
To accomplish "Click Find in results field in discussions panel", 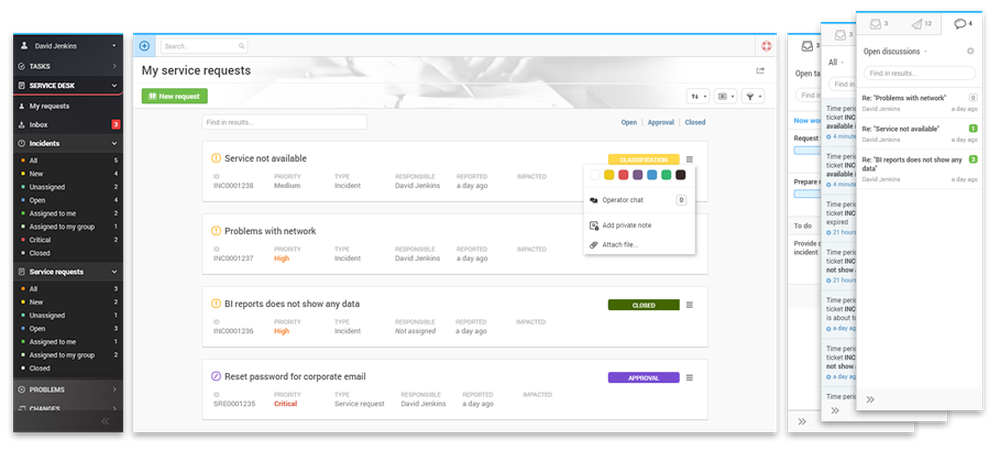I will 920,73.
